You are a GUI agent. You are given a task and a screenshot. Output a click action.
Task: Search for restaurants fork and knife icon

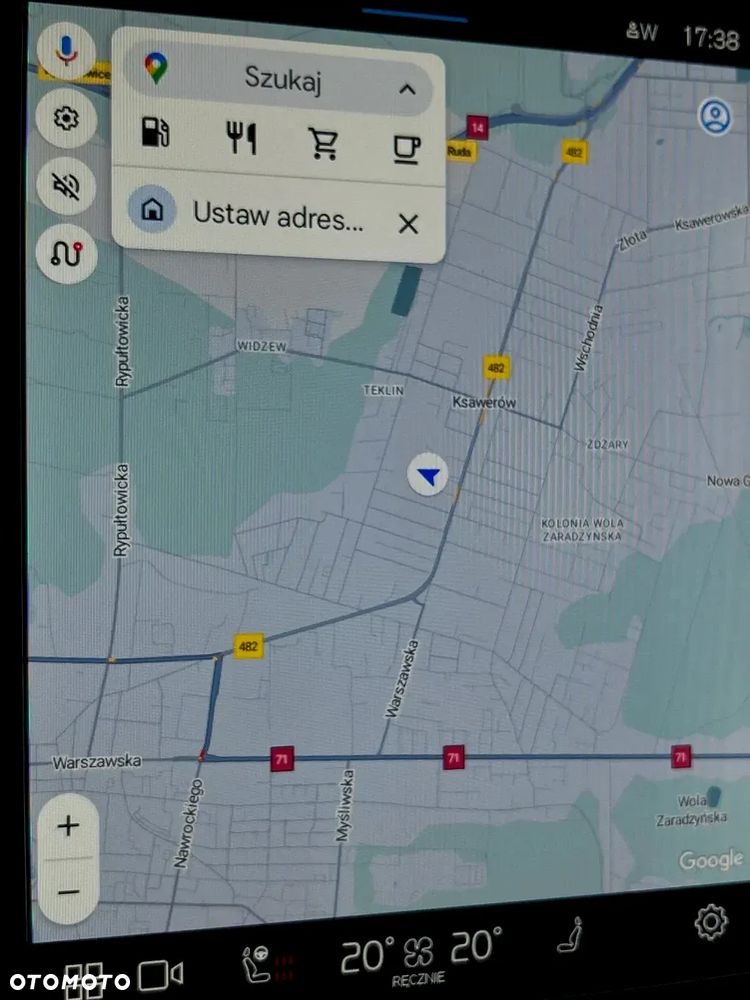pyautogui.click(x=242, y=138)
